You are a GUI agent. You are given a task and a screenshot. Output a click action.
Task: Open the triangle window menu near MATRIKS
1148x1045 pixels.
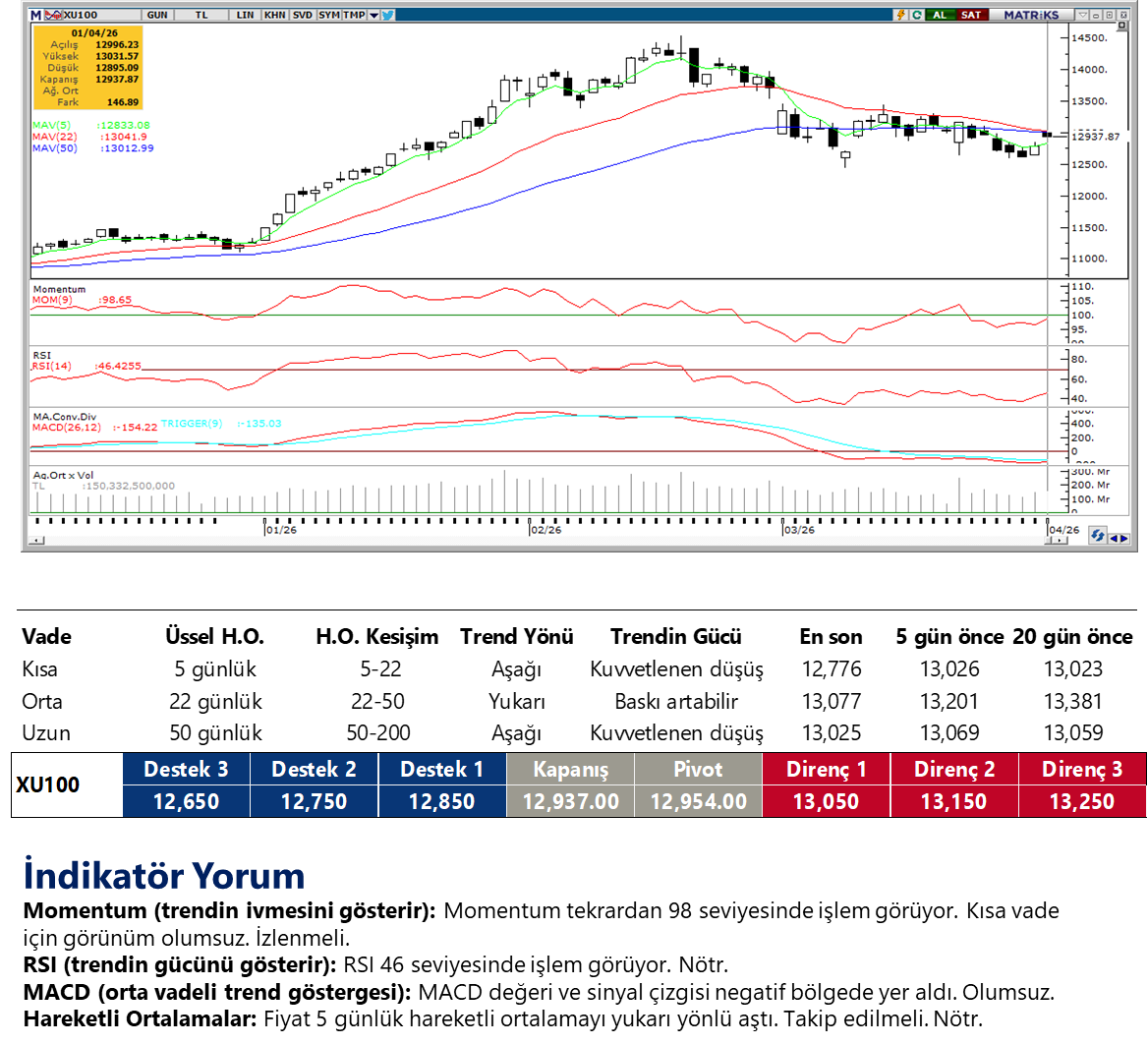[1083, 15]
